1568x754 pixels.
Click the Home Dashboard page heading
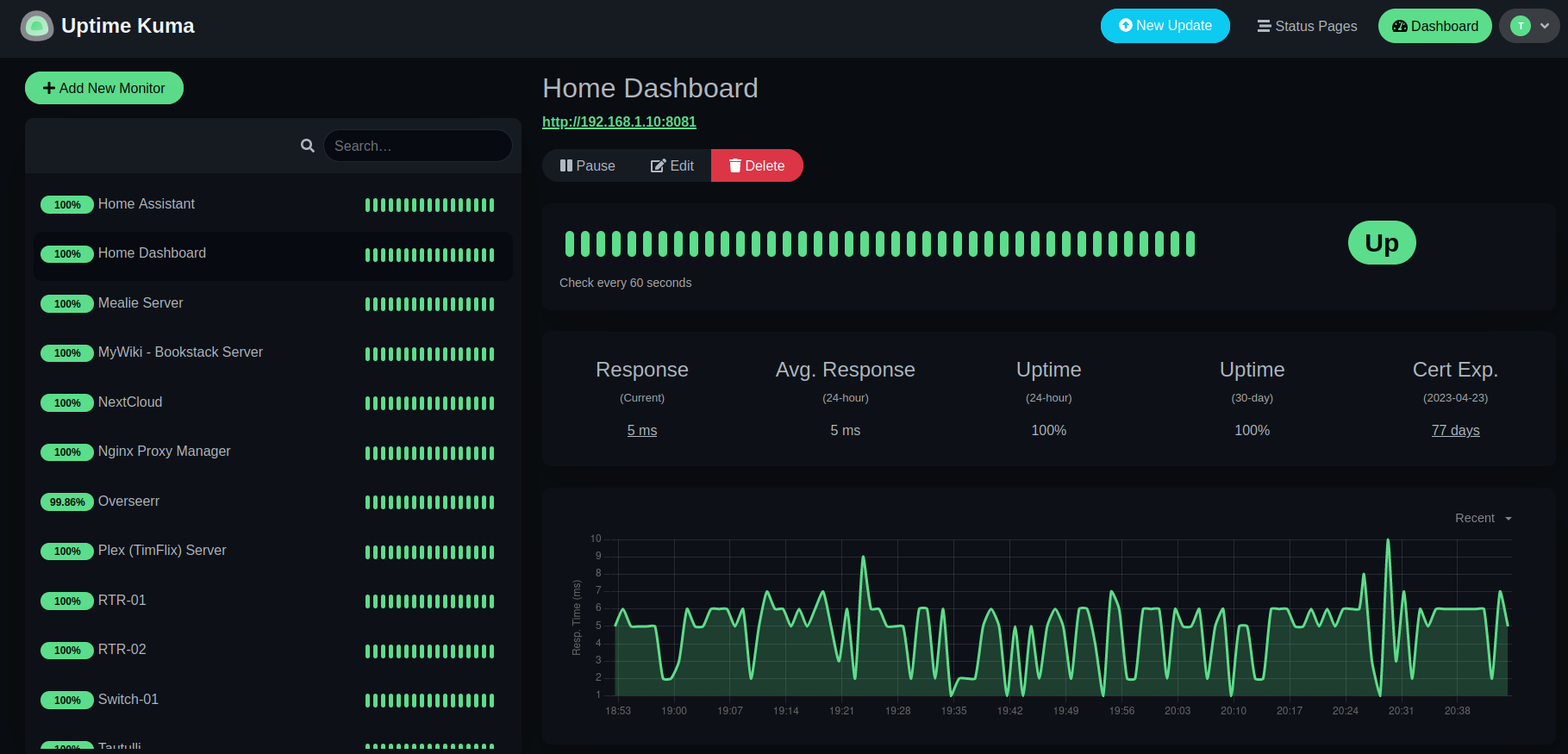650,88
